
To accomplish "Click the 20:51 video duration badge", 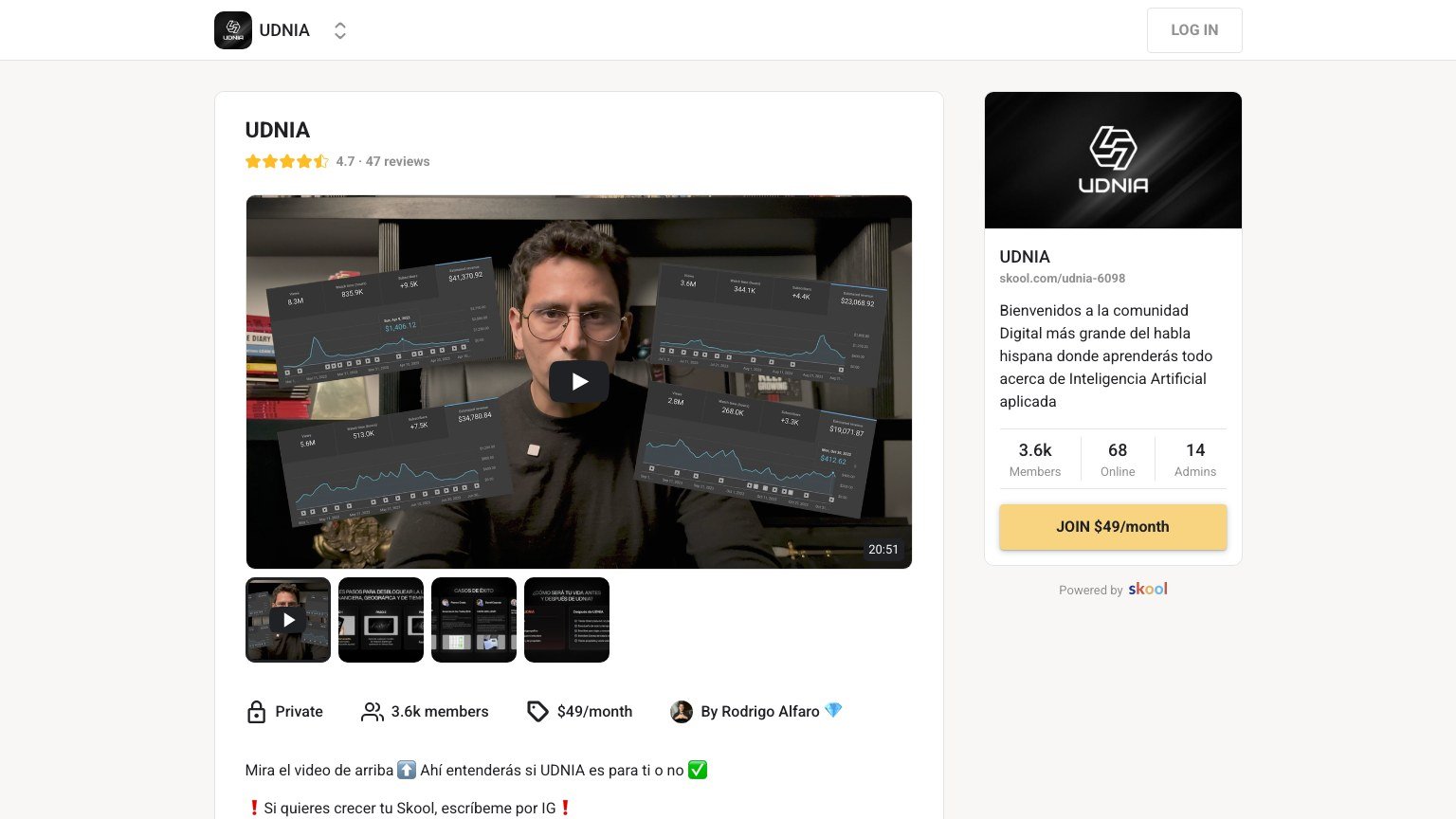I will click(x=883, y=550).
